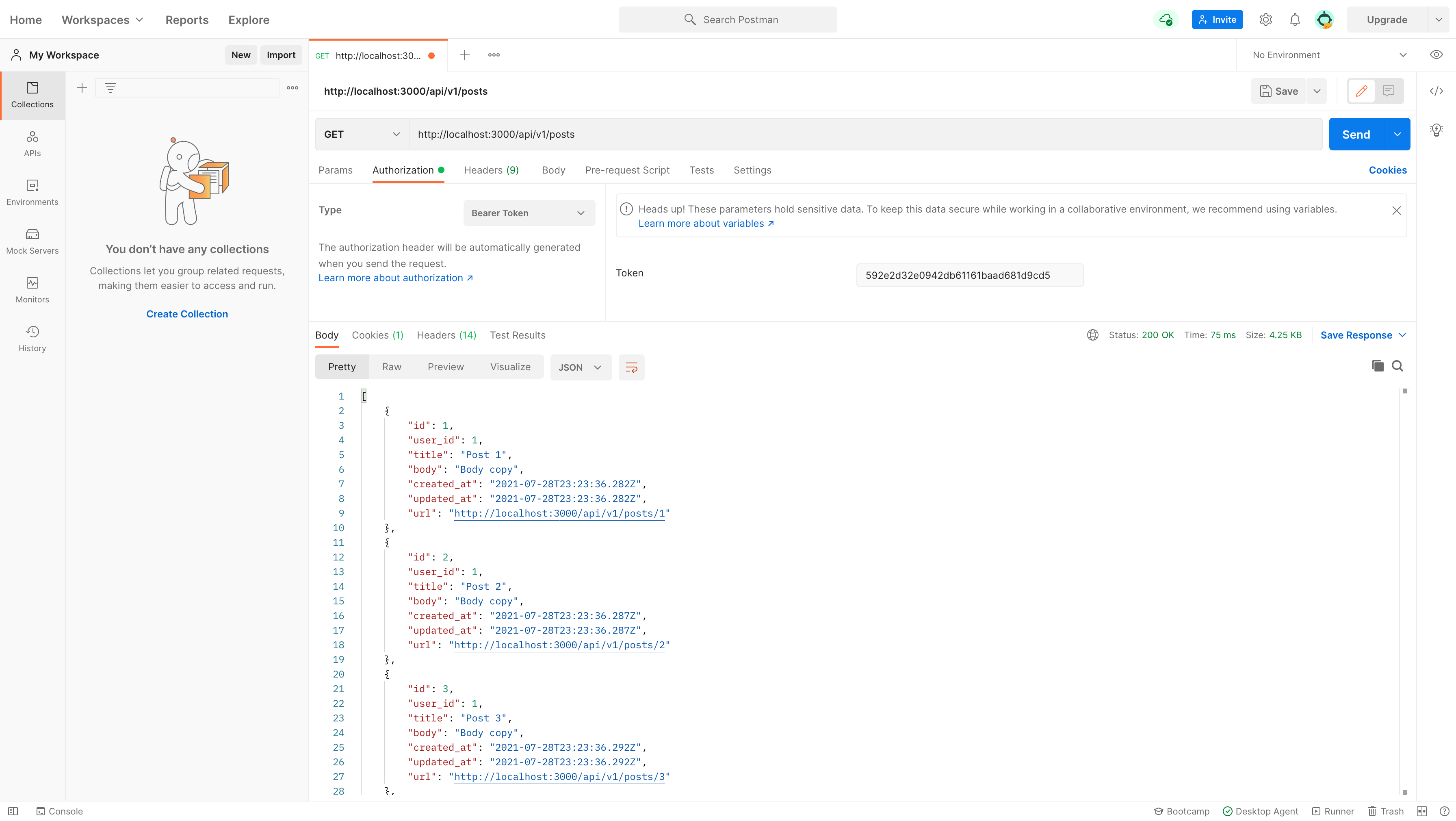Click the Import button
1456x821 pixels.
tap(281, 55)
